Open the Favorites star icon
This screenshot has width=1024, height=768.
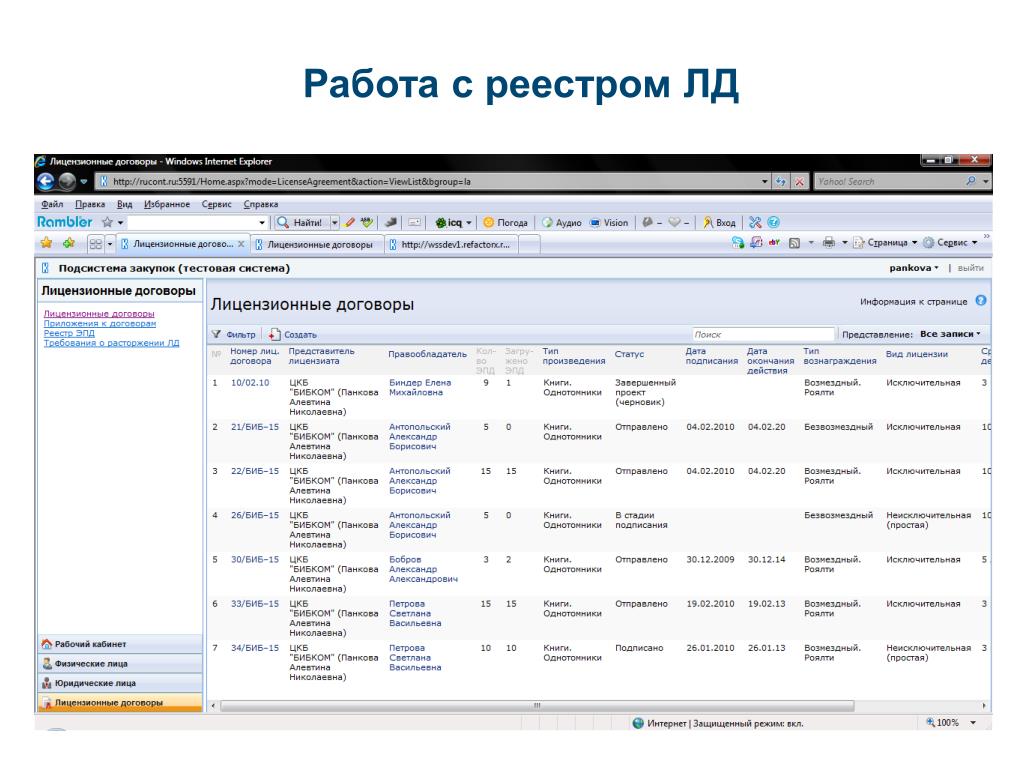point(46,244)
